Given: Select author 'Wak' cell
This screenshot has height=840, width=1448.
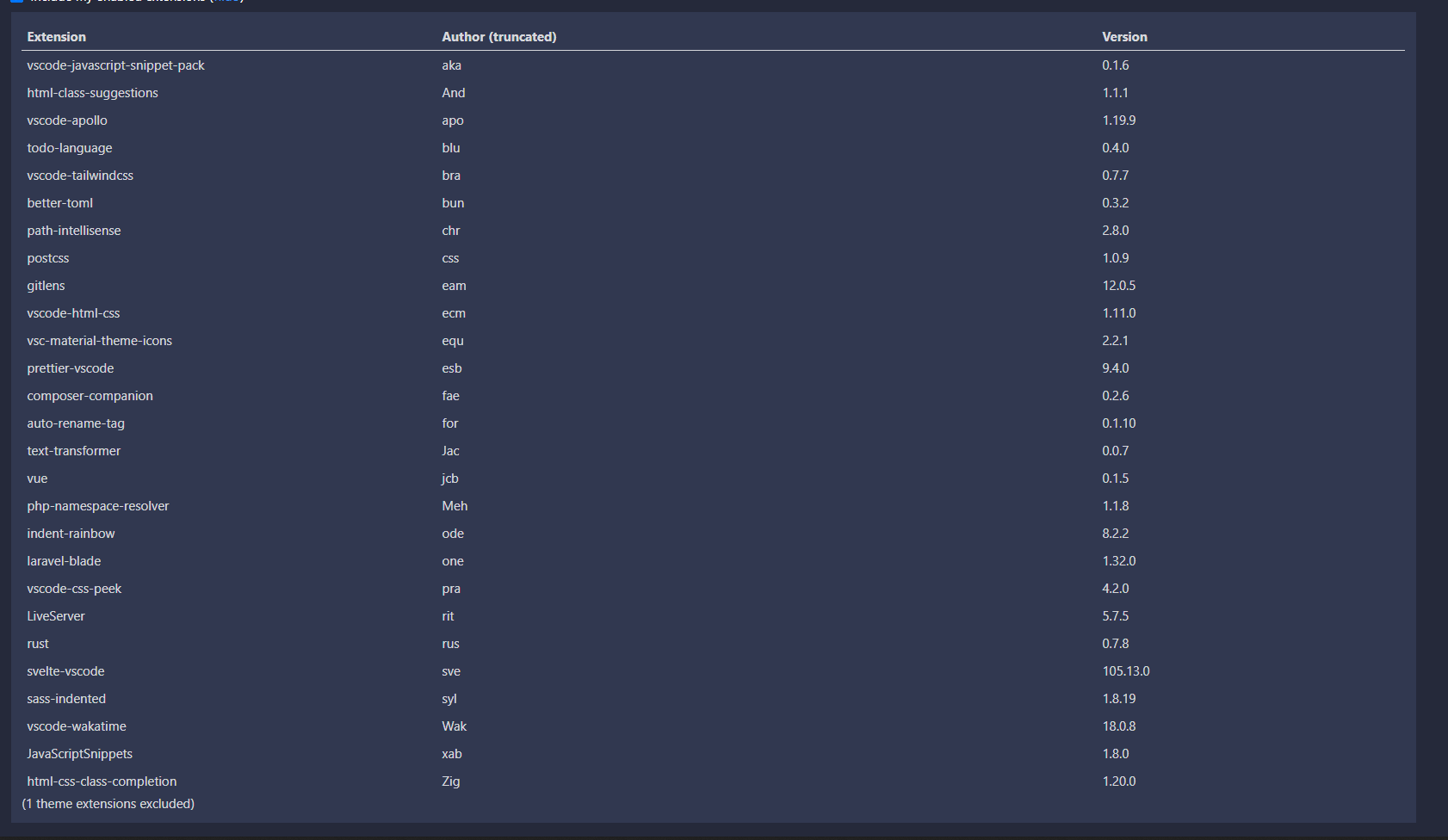Looking at the screenshot, I should (x=455, y=726).
